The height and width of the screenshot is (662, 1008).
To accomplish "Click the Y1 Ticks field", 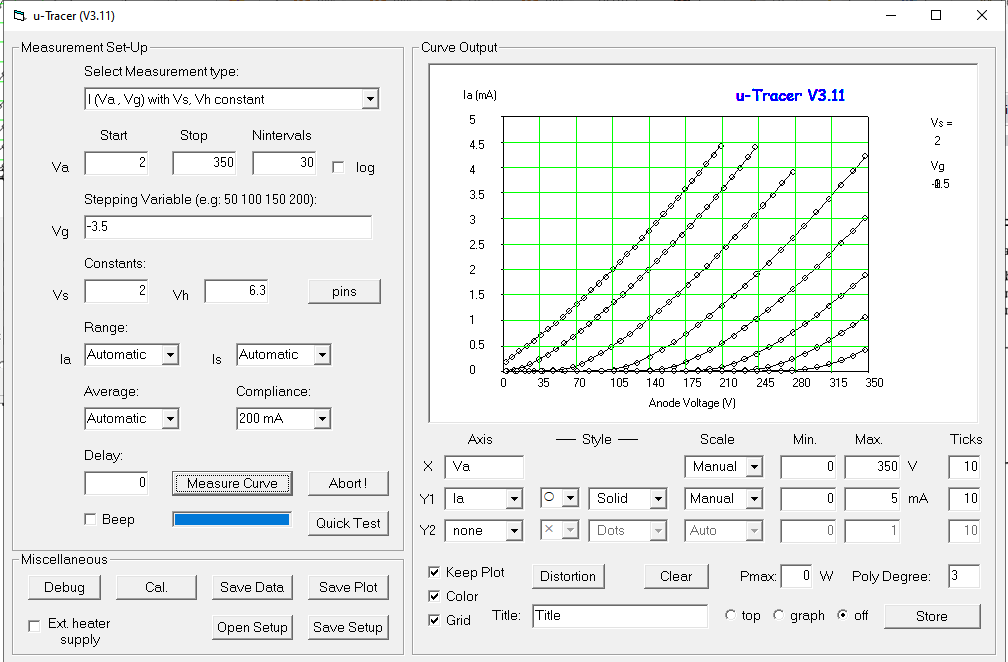I will (x=964, y=499).
